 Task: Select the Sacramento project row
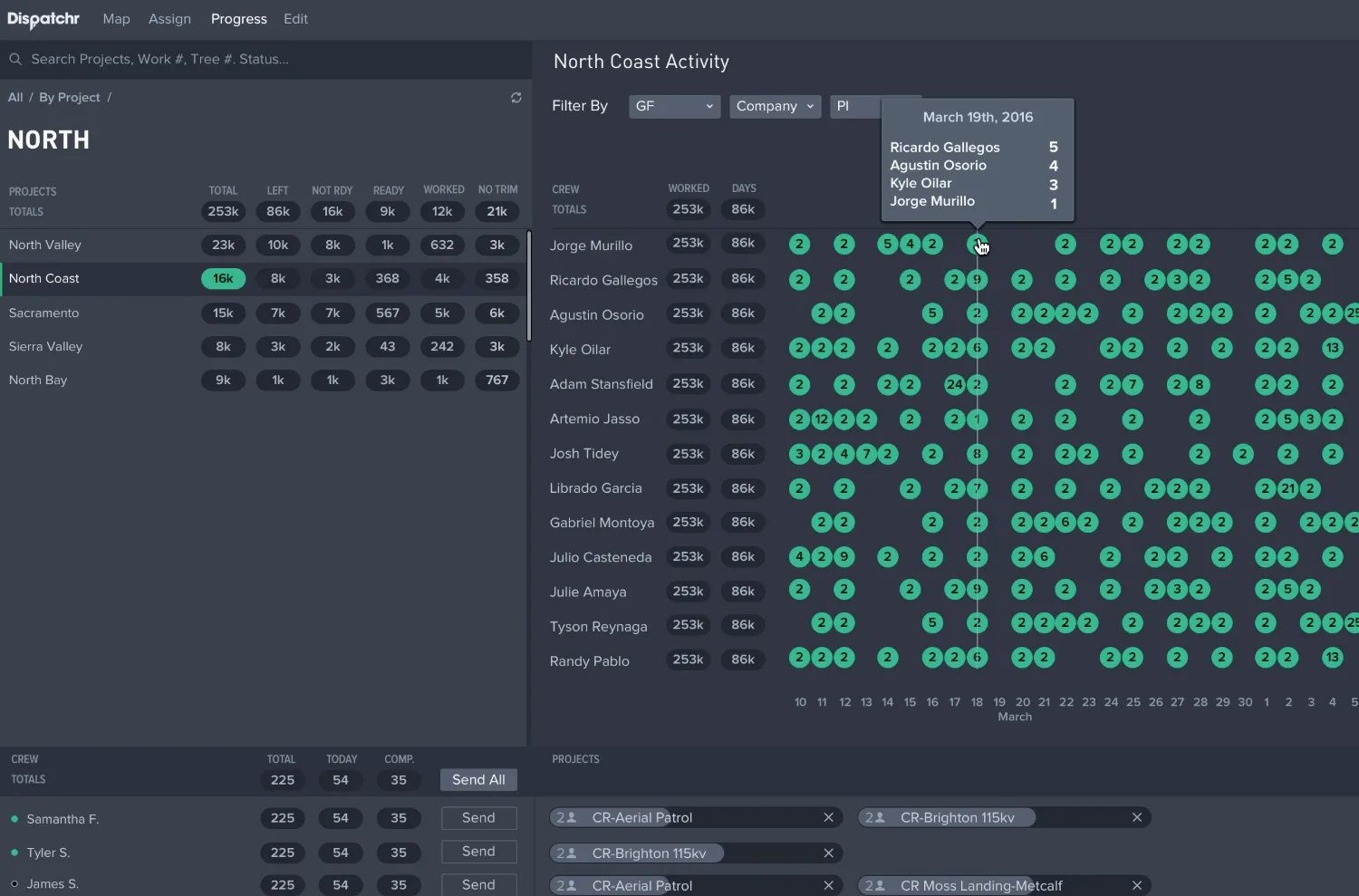coord(263,313)
